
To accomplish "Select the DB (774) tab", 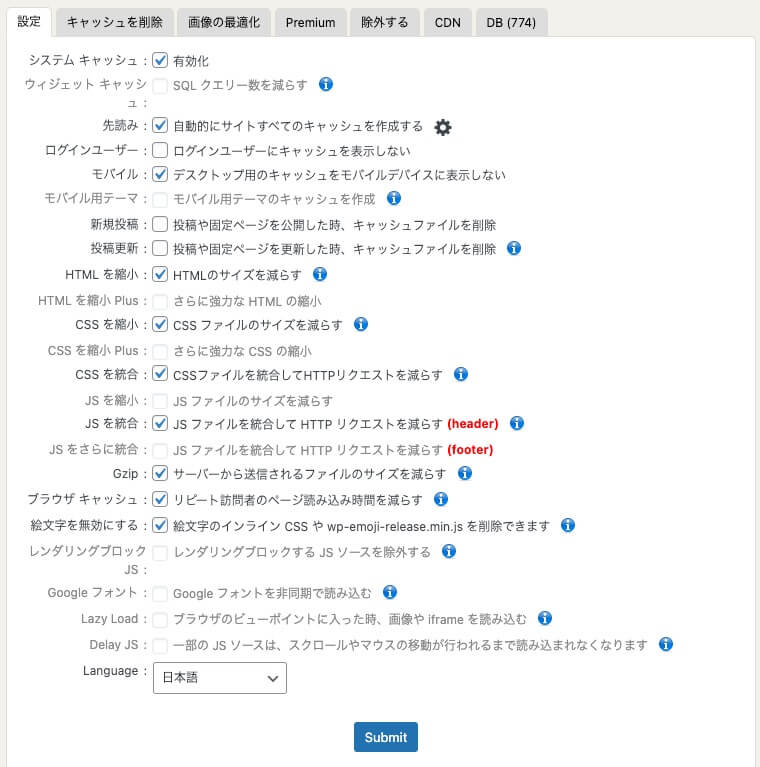I will [511, 23].
